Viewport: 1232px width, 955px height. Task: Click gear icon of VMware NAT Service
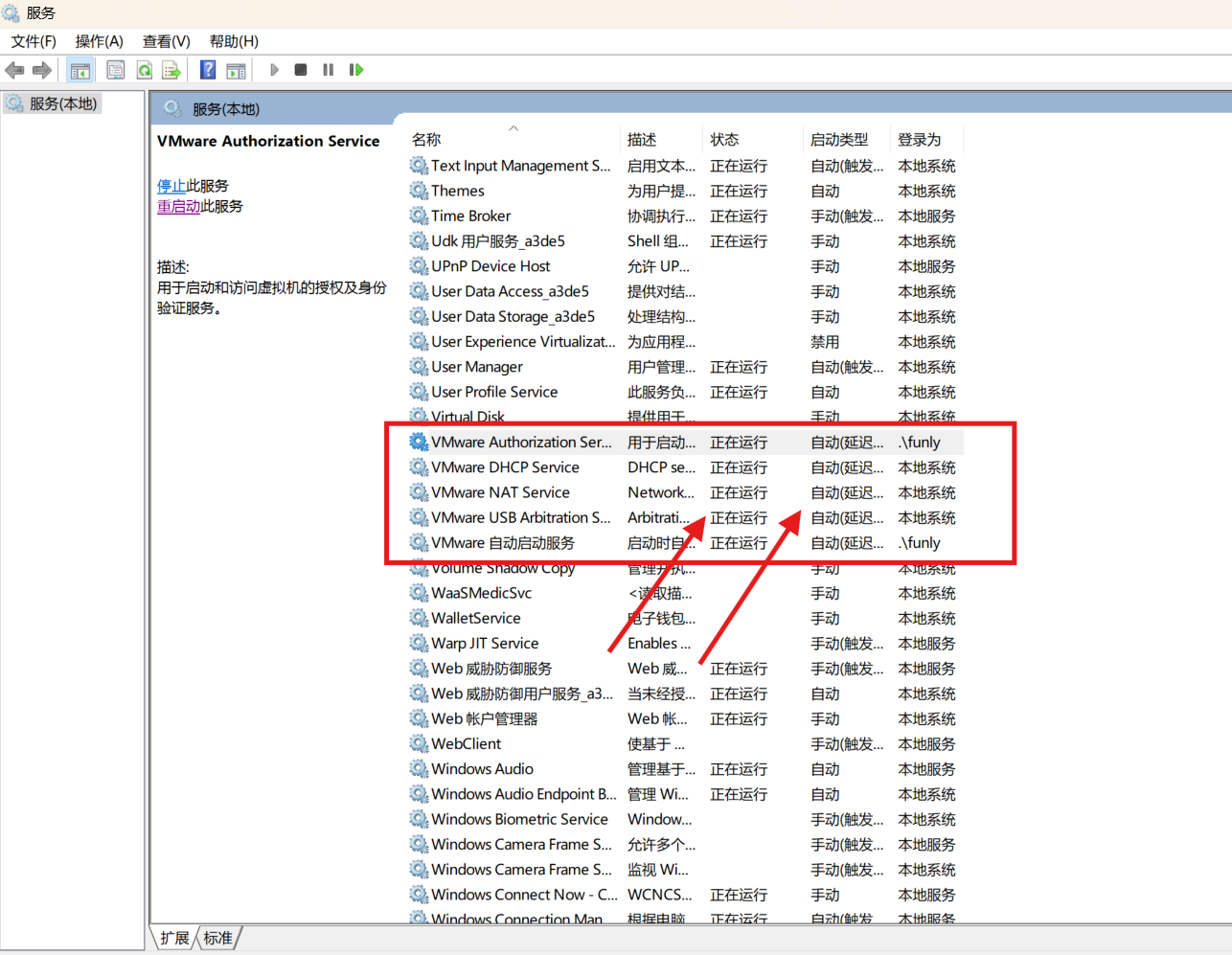pyautogui.click(x=419, y=491)
